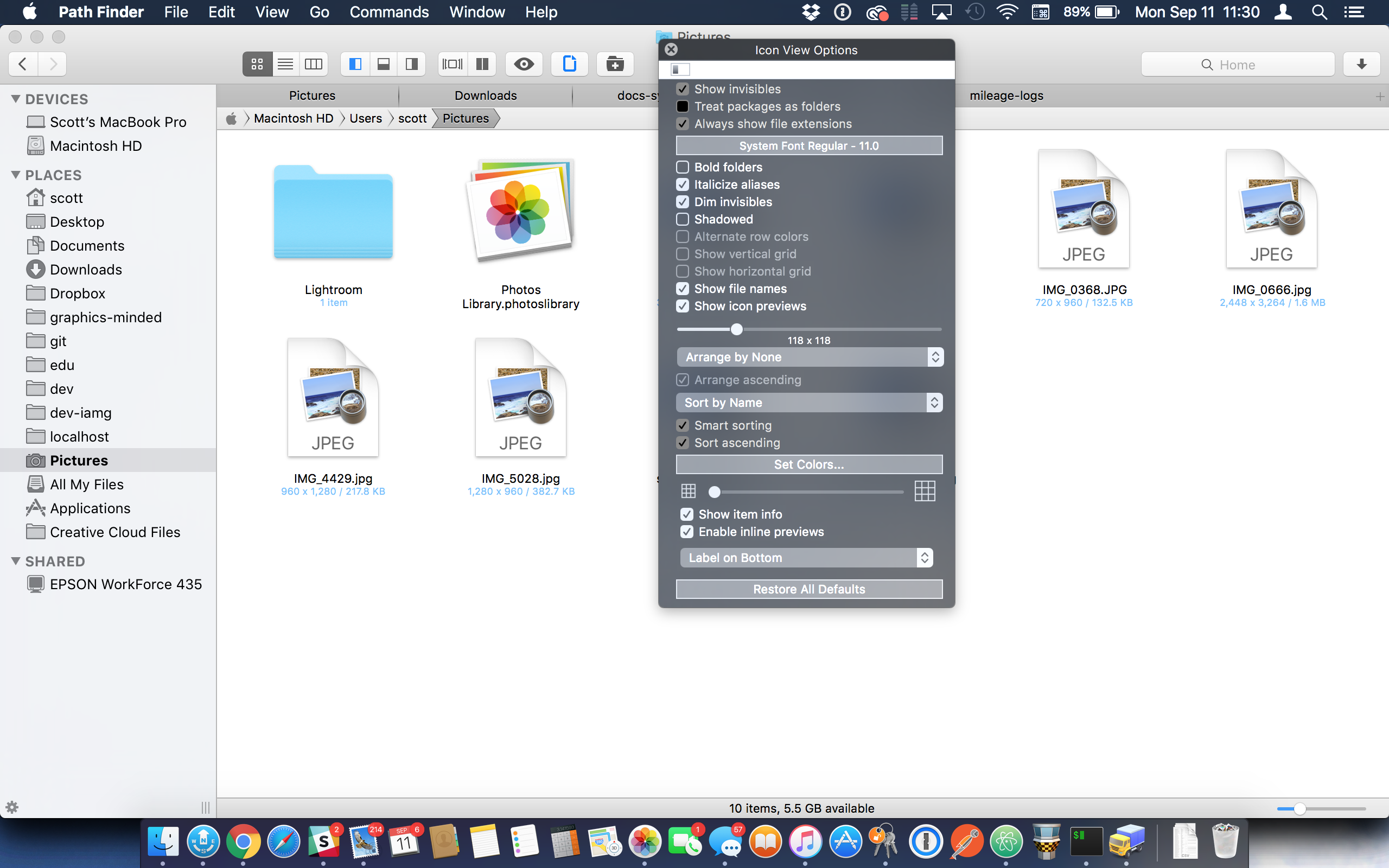The image size is (1389, 868).
Task: Select the Downloads tab
Action: (486, 95)
